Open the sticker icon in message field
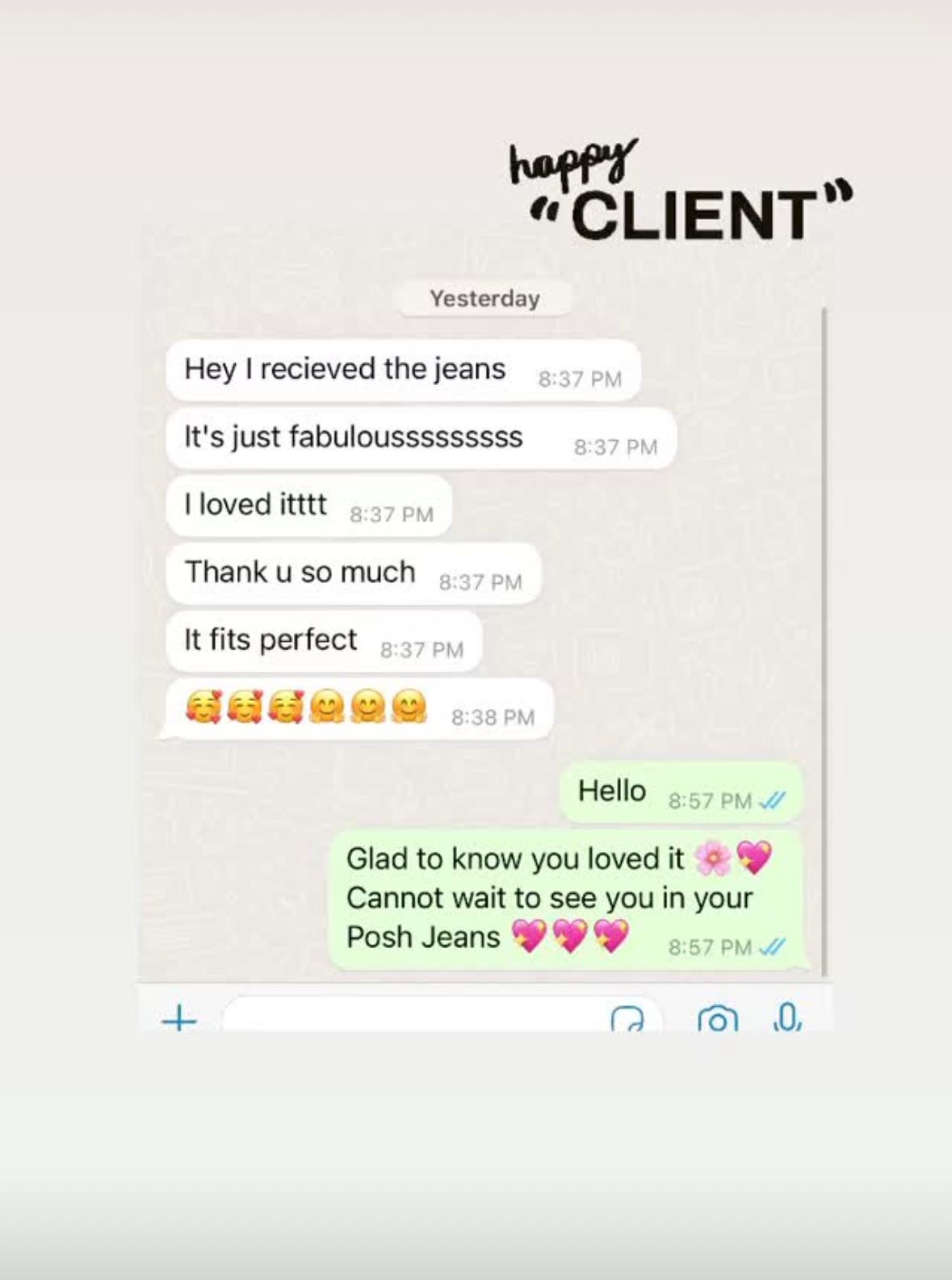The width and height of the screenshot is (952, 1280). 627,1019
